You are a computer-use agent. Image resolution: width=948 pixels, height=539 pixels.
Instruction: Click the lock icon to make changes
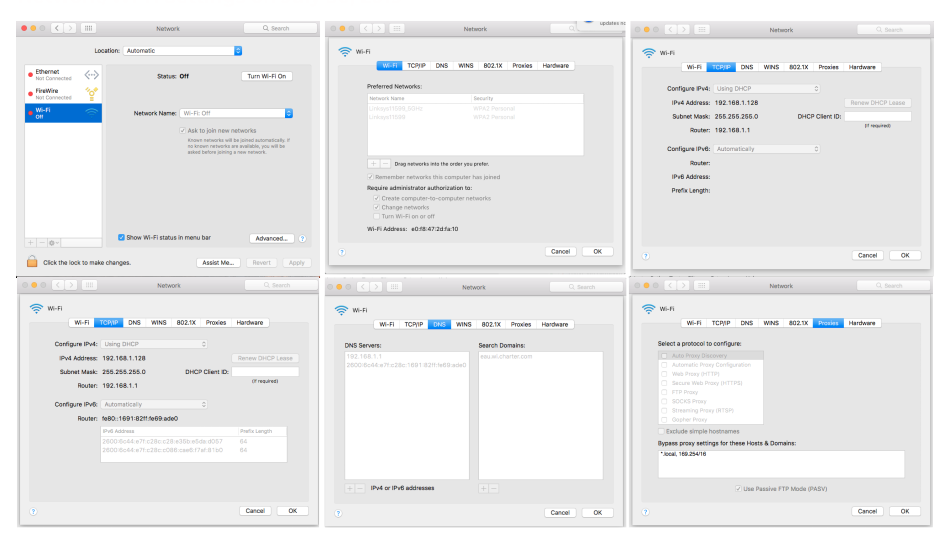click(32, 262)
